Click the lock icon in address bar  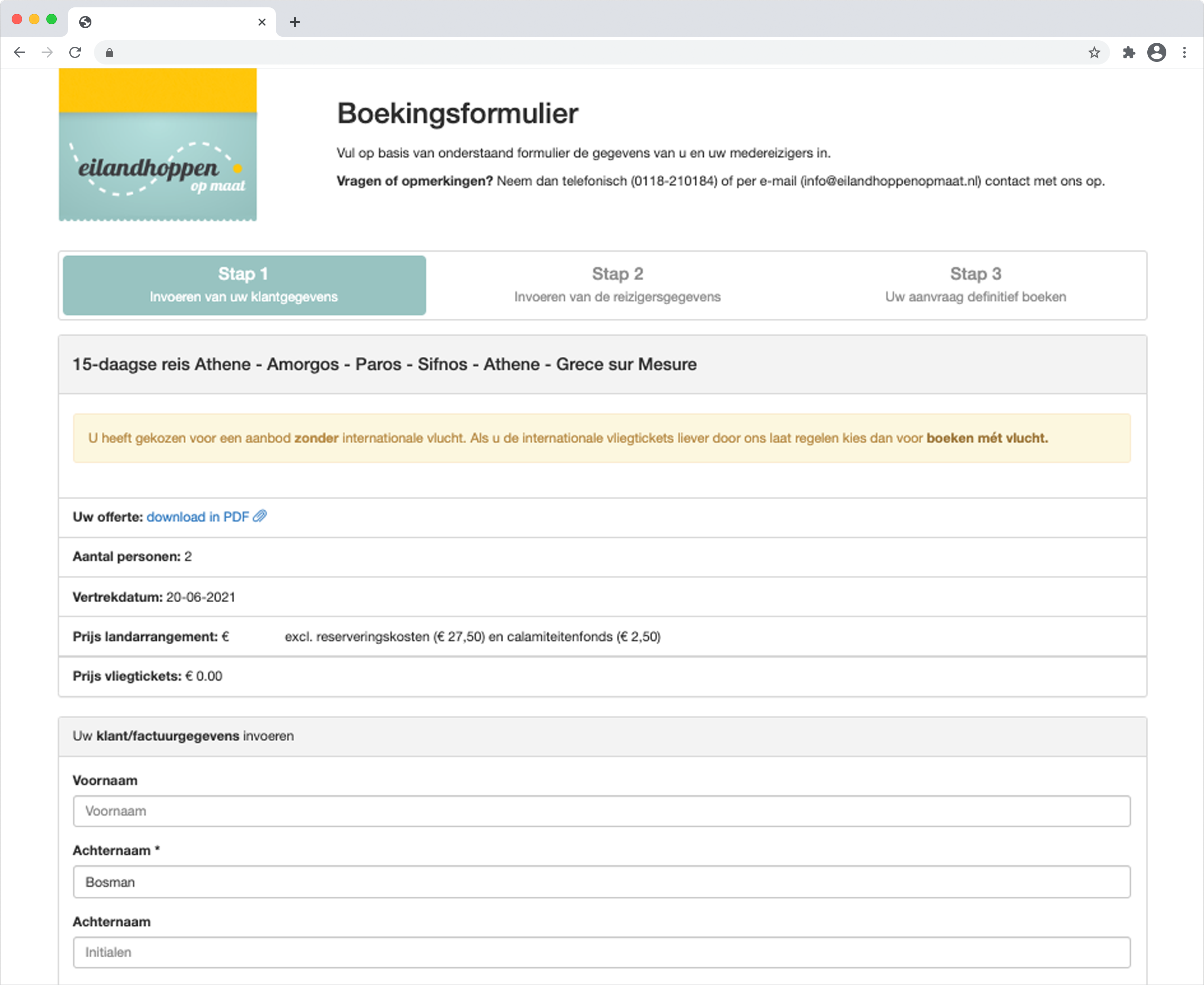pyautogui.click(x=110, y=53)
